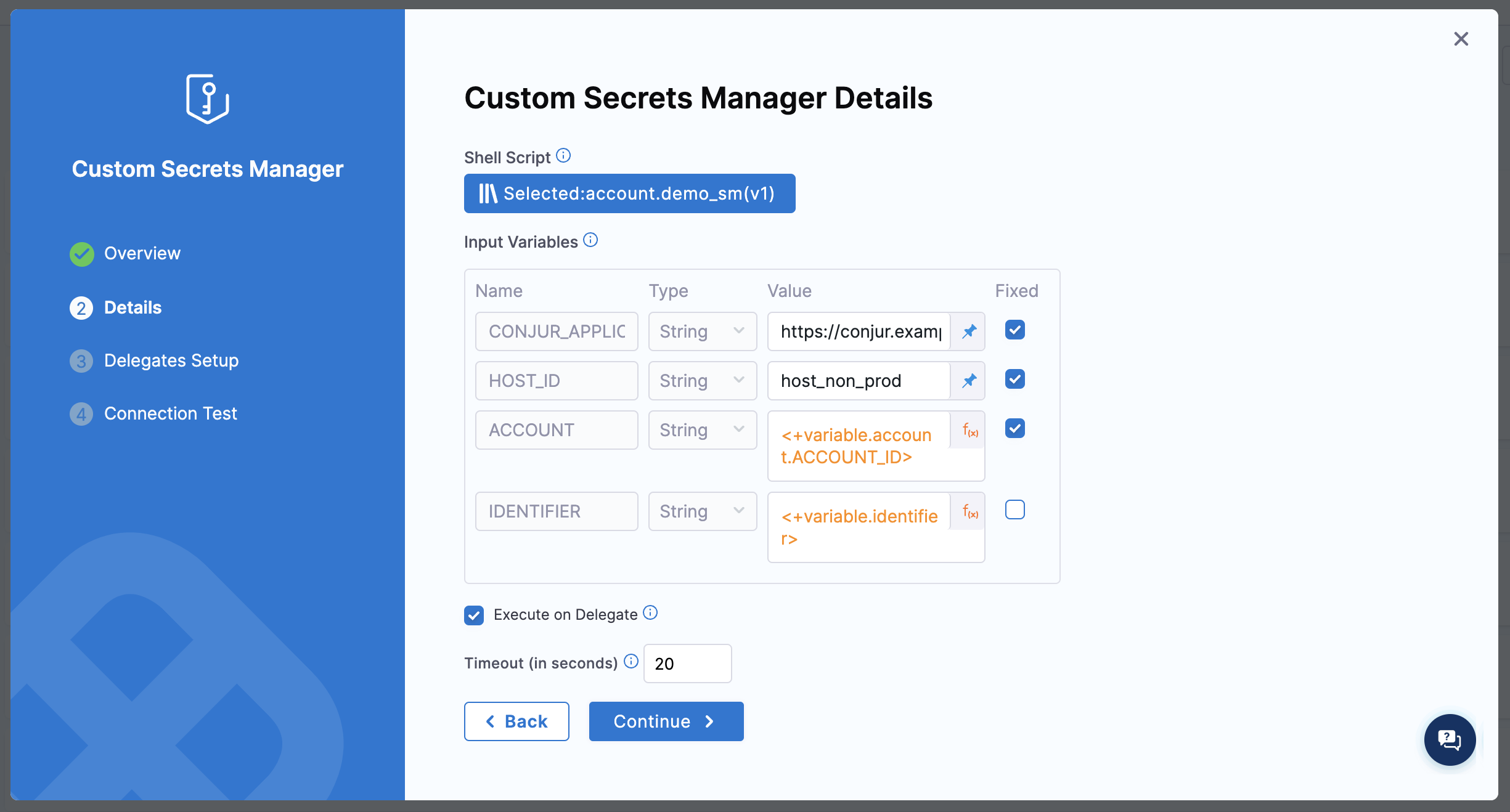This screenshot has width=1510, height=812.
Task: Click Execute on Delegate info icon
Action: pos(650,613)
